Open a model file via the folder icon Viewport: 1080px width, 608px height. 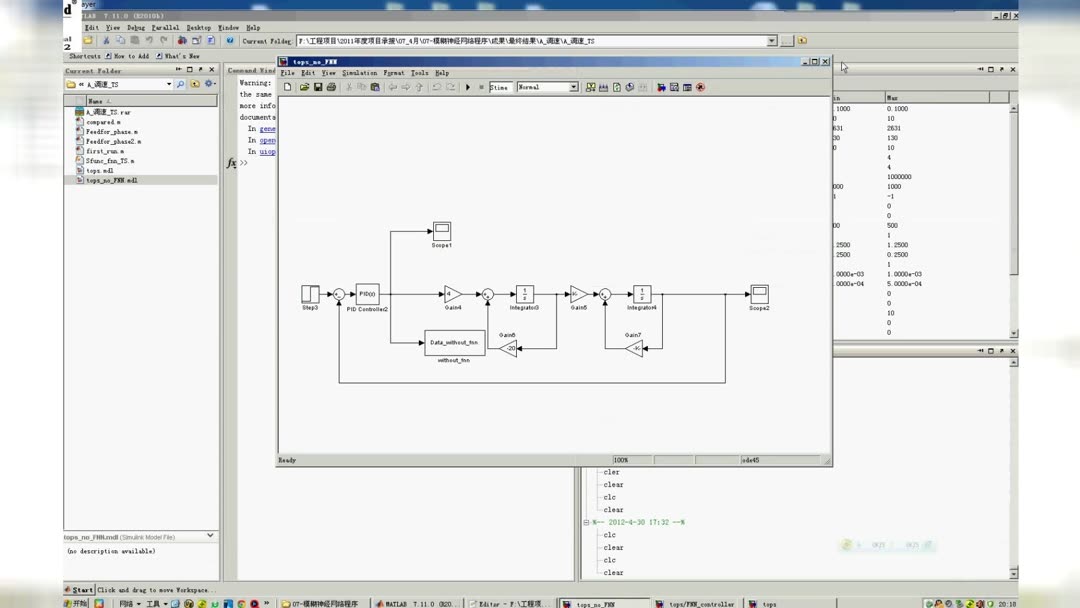pyautogui.click(x=304, y=87)
